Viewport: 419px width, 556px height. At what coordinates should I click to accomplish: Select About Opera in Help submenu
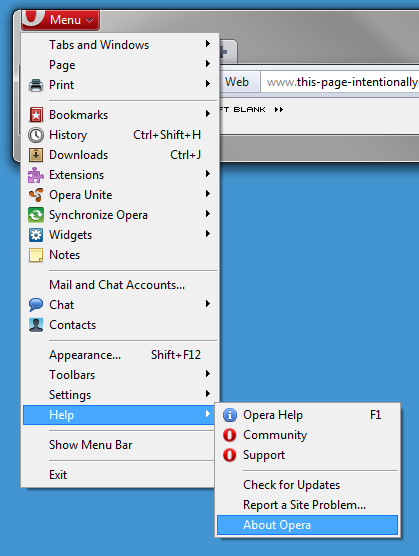click(x=307, y=525)
